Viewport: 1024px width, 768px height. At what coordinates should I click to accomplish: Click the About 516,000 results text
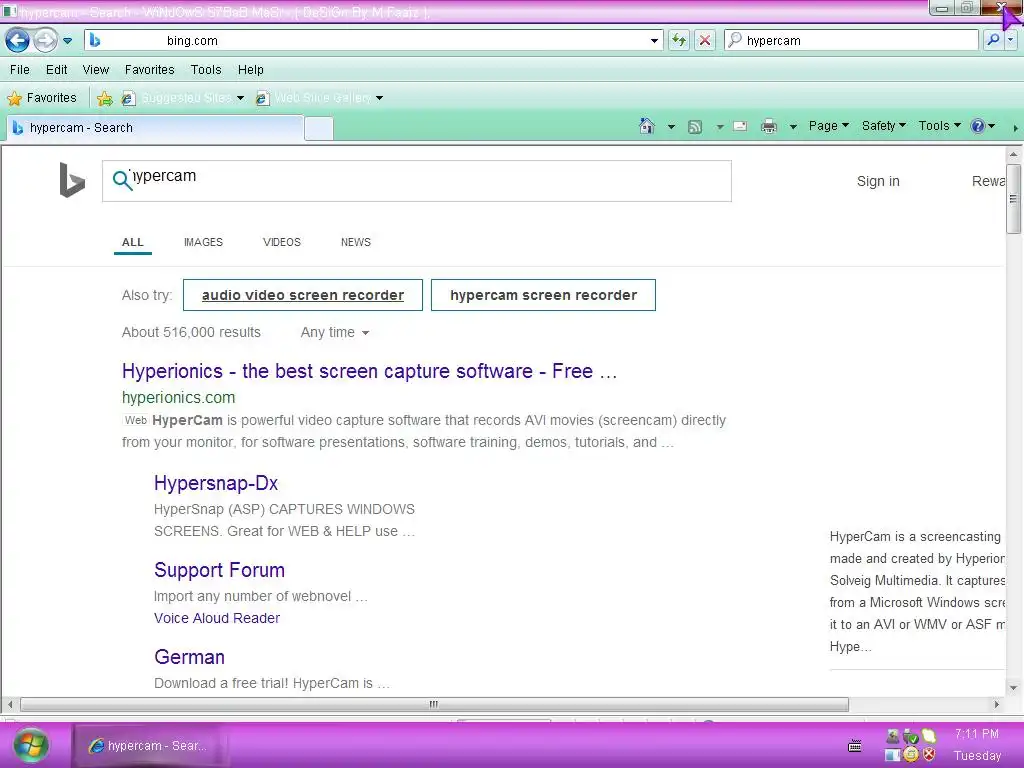pyautogui.click(x=191, y=332)
